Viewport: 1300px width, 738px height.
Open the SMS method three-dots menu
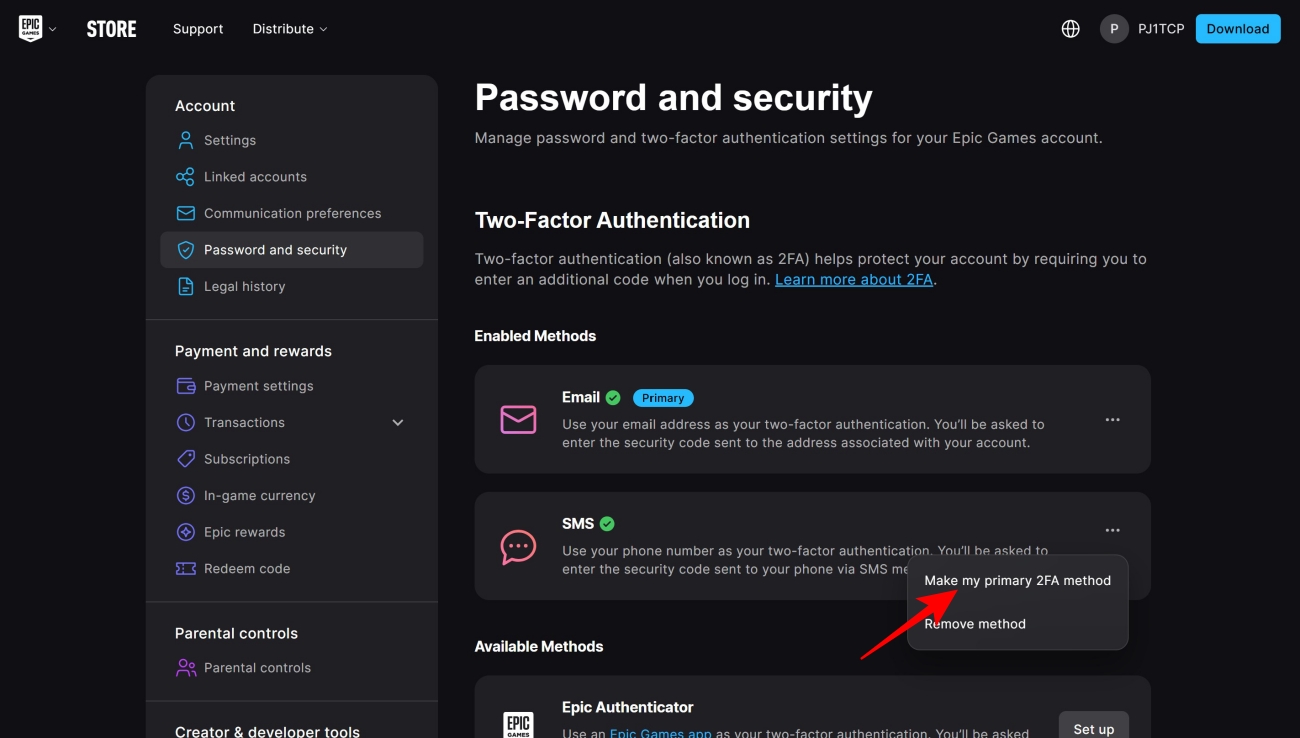[1112, 530]
